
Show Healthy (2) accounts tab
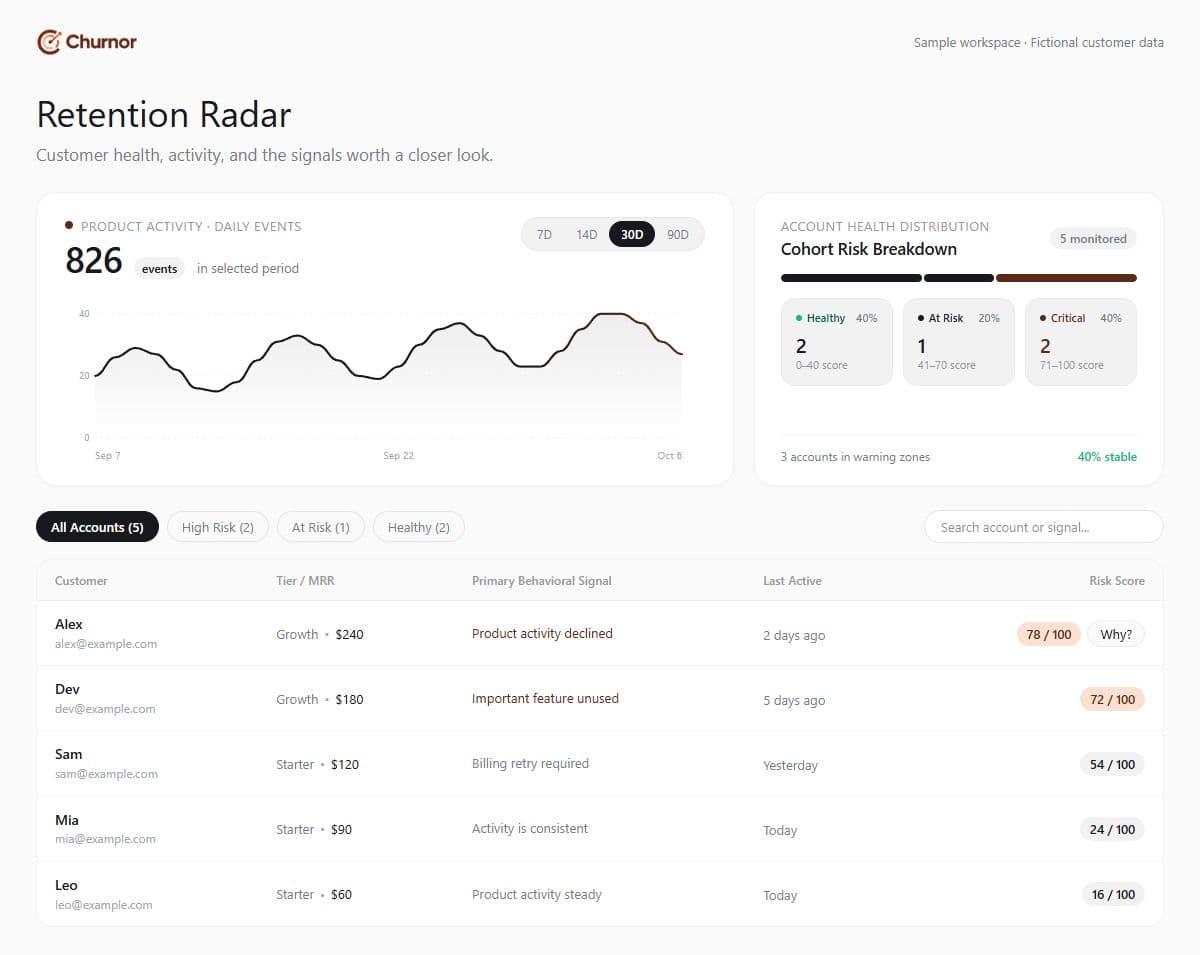pyautogui.click(x=419, y=527)
